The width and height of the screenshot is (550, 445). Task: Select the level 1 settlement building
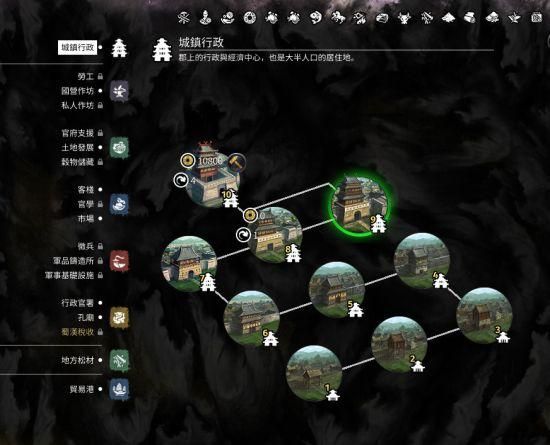314,373
